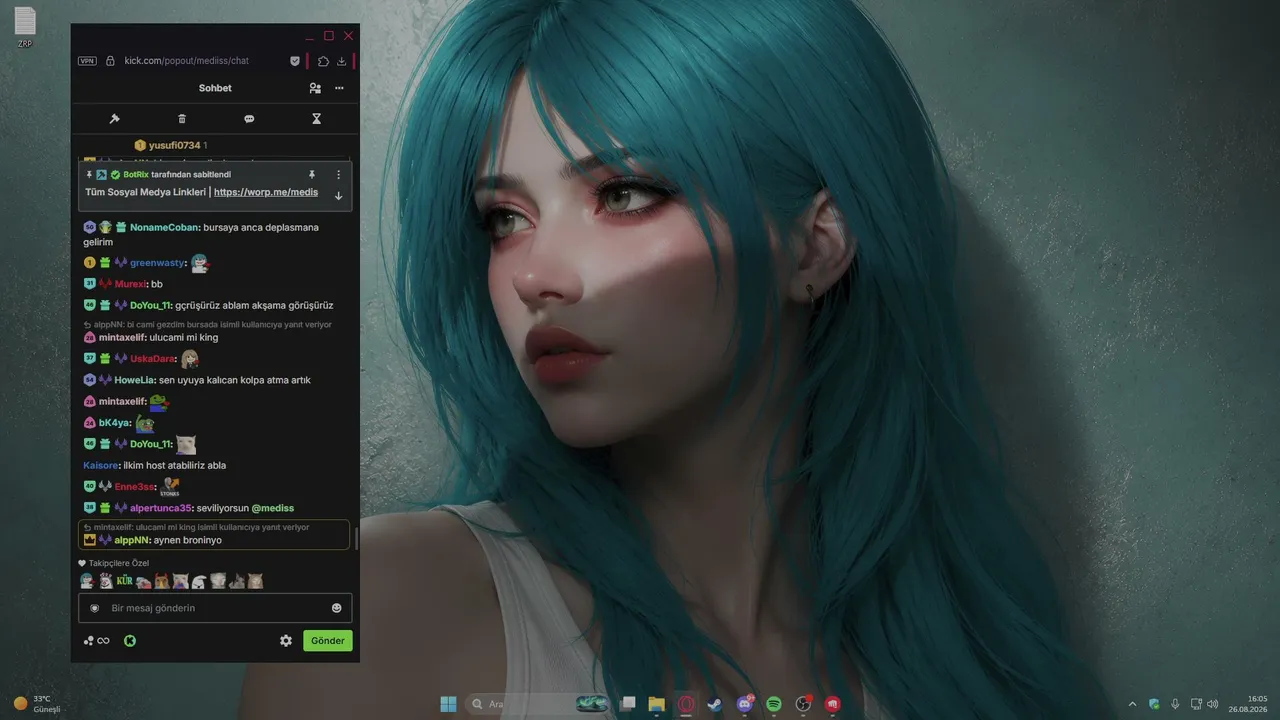The height and width of the screenshot is (720, 1280).
Task: Click the Kaisore username
Action: tap(100, 465)
